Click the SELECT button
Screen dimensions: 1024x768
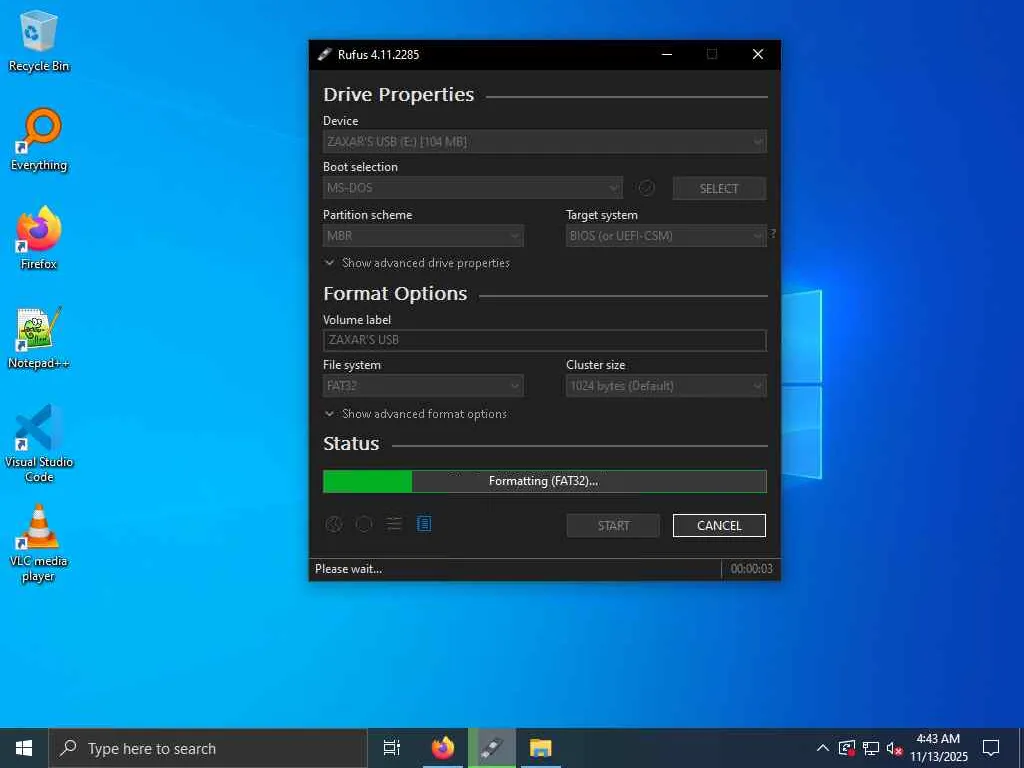click(719, 189)
